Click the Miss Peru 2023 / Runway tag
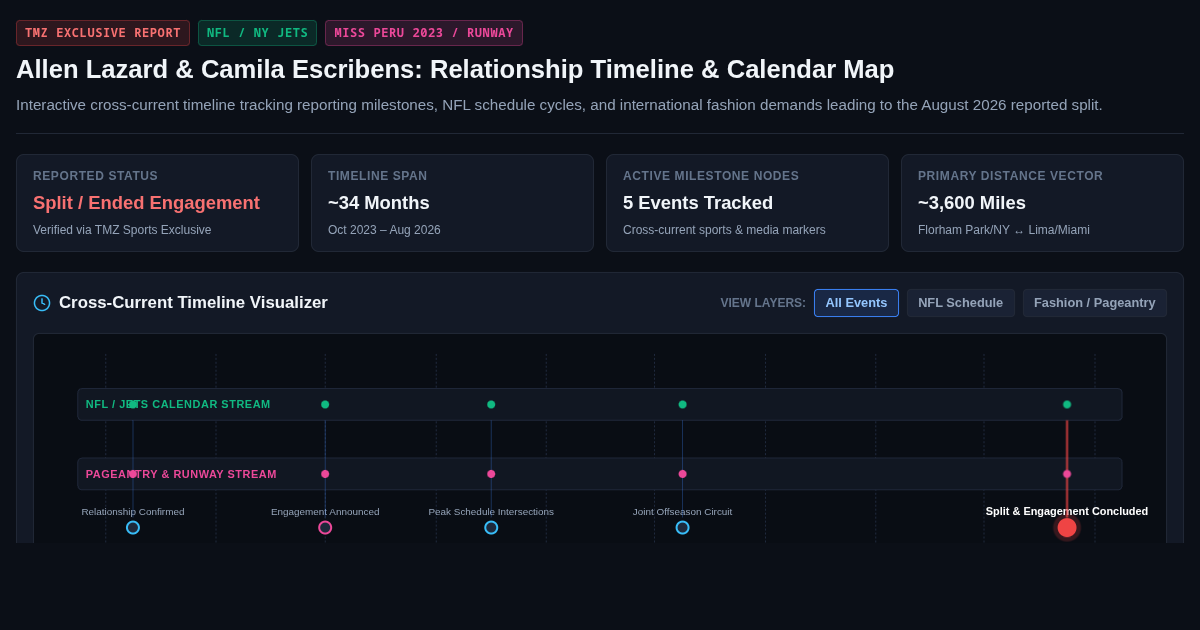The image size is (1200, 630). click(x=424, y=33)
